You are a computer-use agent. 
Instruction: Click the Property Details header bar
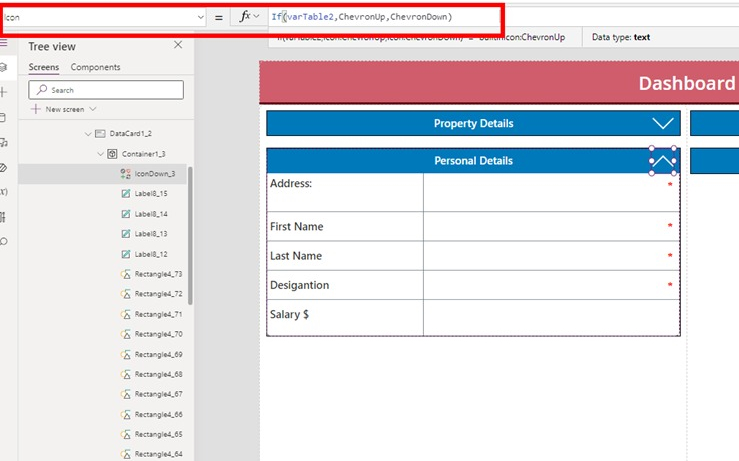(x=473, y=123)
